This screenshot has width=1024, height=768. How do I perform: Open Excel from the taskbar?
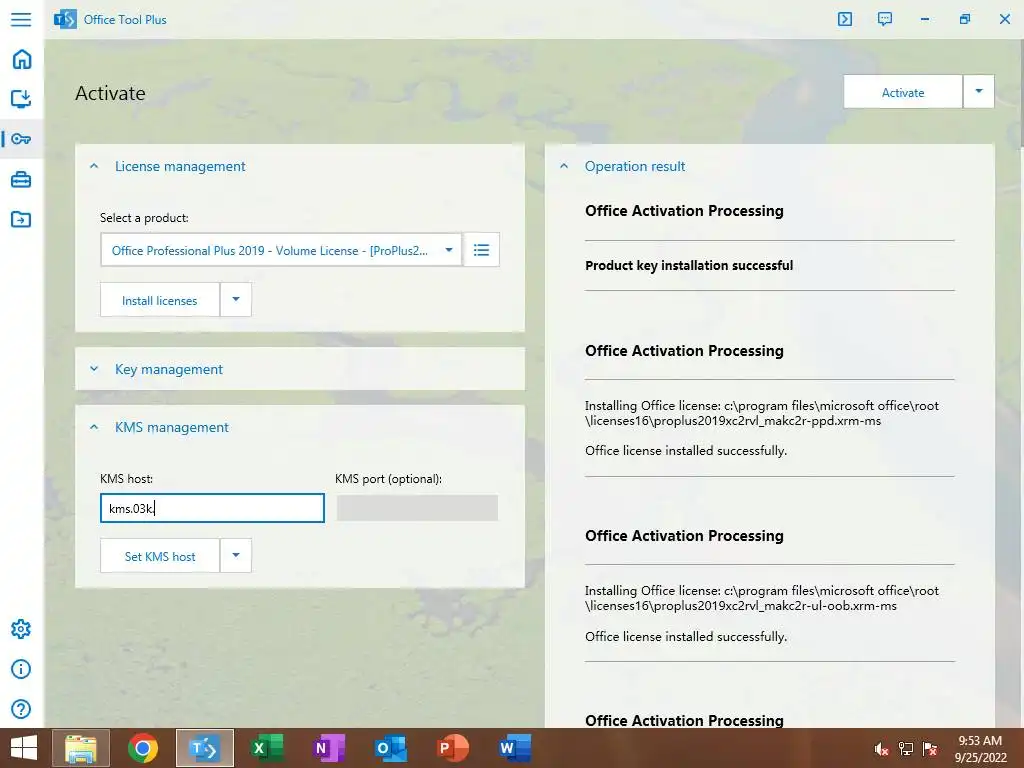[x=267, y=748]
